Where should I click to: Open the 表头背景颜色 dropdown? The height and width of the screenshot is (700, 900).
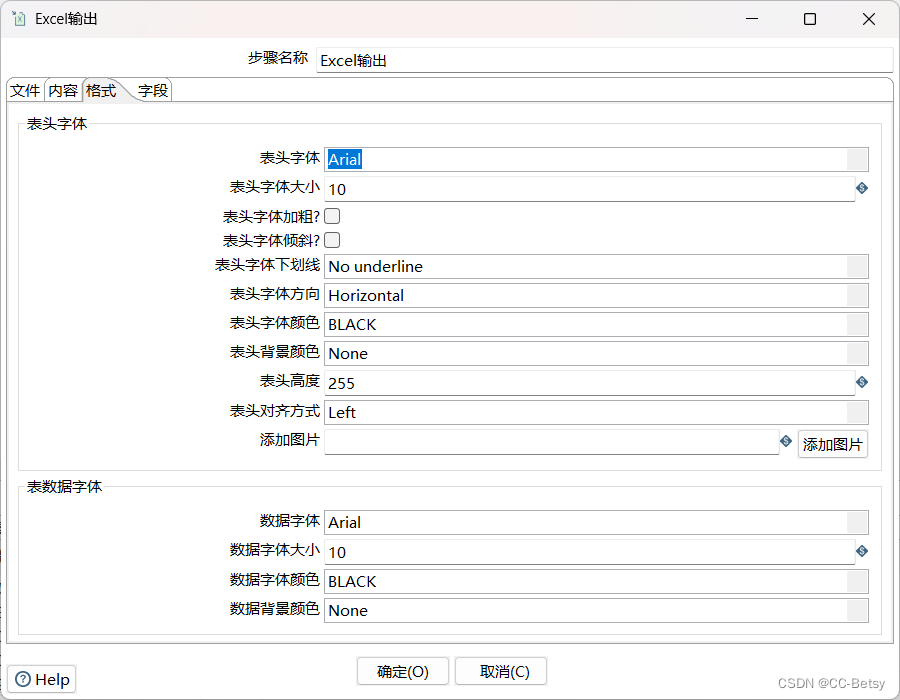tap(858, 353)
